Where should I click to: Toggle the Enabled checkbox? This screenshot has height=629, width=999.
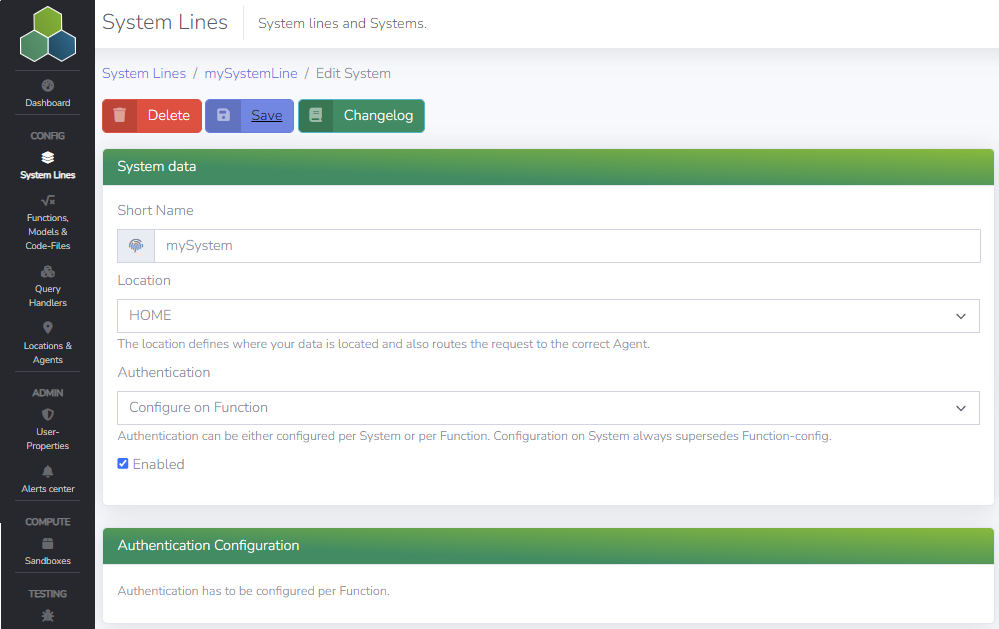click(123, 464)
